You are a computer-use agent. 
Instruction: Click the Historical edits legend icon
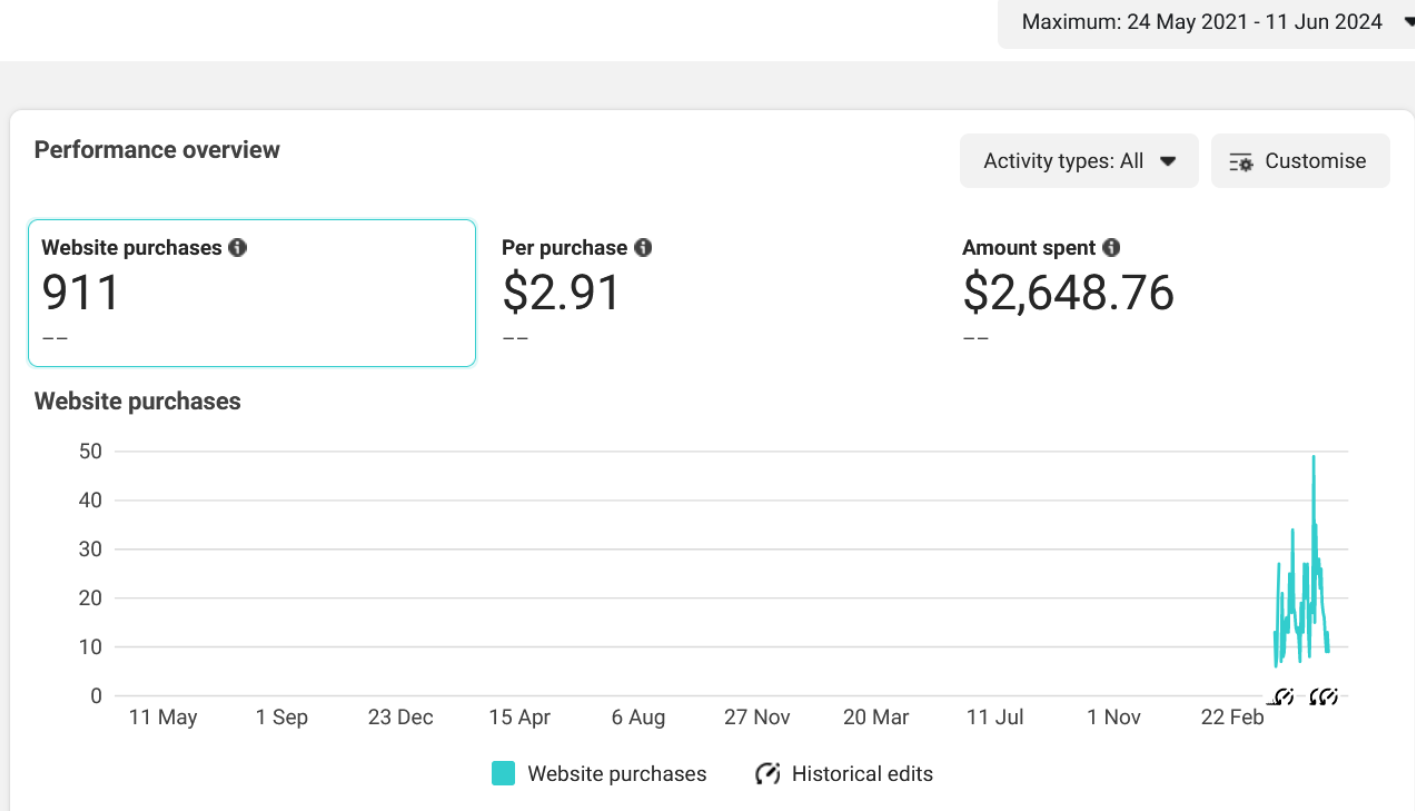click(767, 774)
